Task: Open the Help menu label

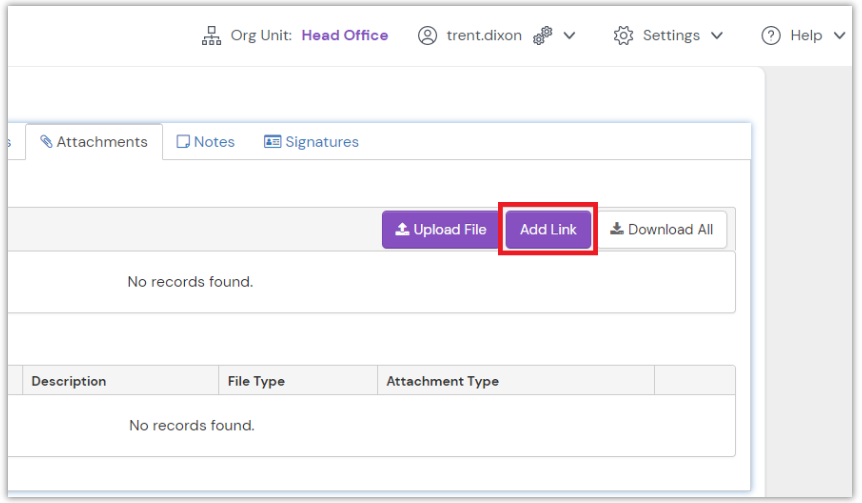Action: [x=806, y=36]
